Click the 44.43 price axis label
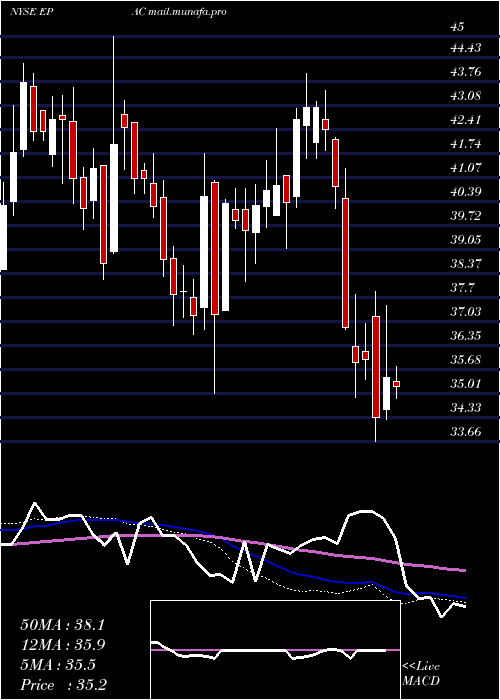 tap(466, 47)
